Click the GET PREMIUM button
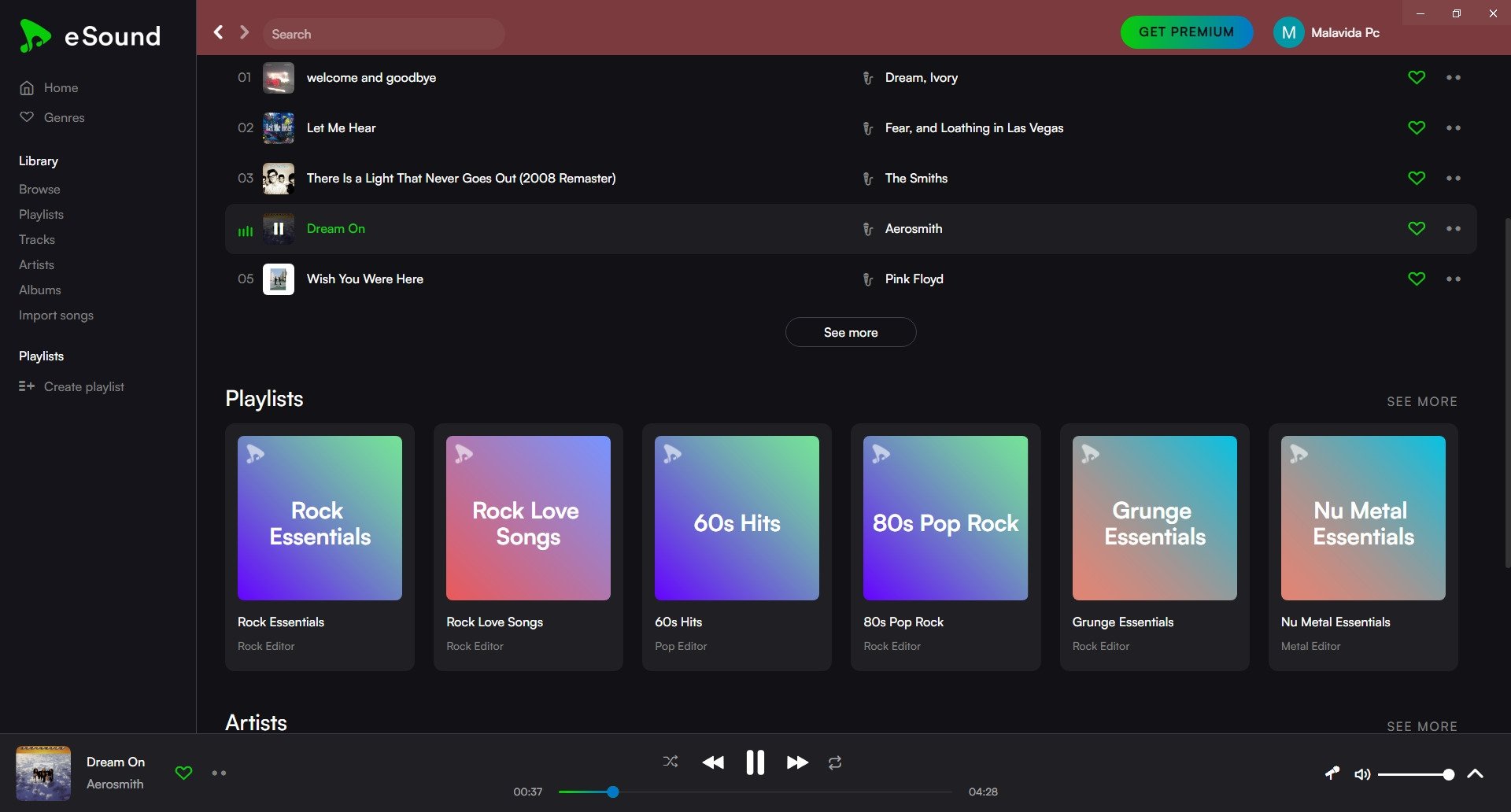This screenshot has width=1511, height=812. pos(1186,32)
